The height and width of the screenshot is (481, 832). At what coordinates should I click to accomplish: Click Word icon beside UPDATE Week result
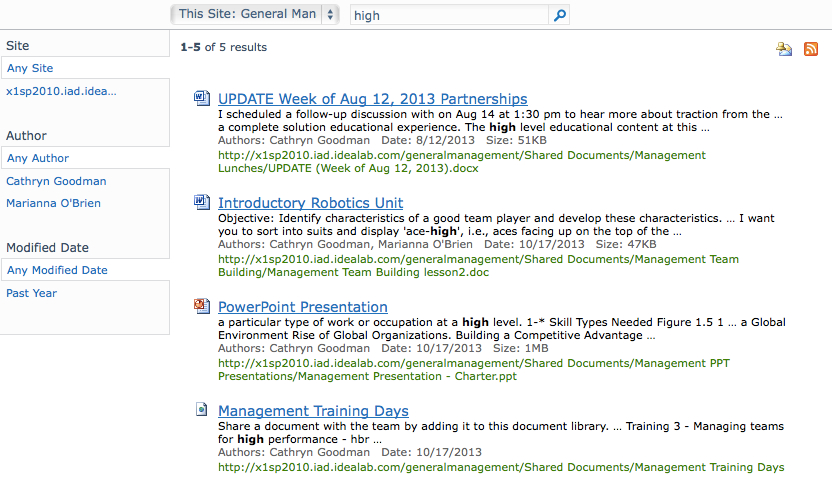[x=202, y=98]
